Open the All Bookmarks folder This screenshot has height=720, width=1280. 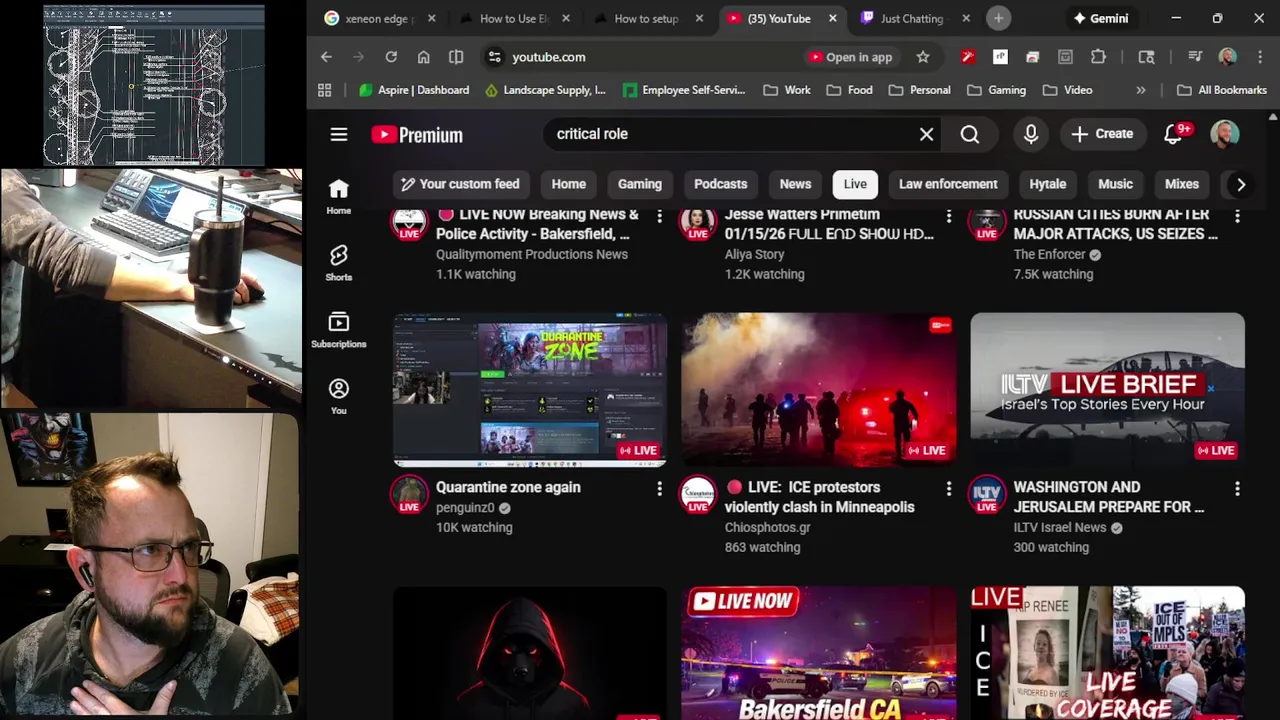pyautogui.click(x=1222, y=90)
